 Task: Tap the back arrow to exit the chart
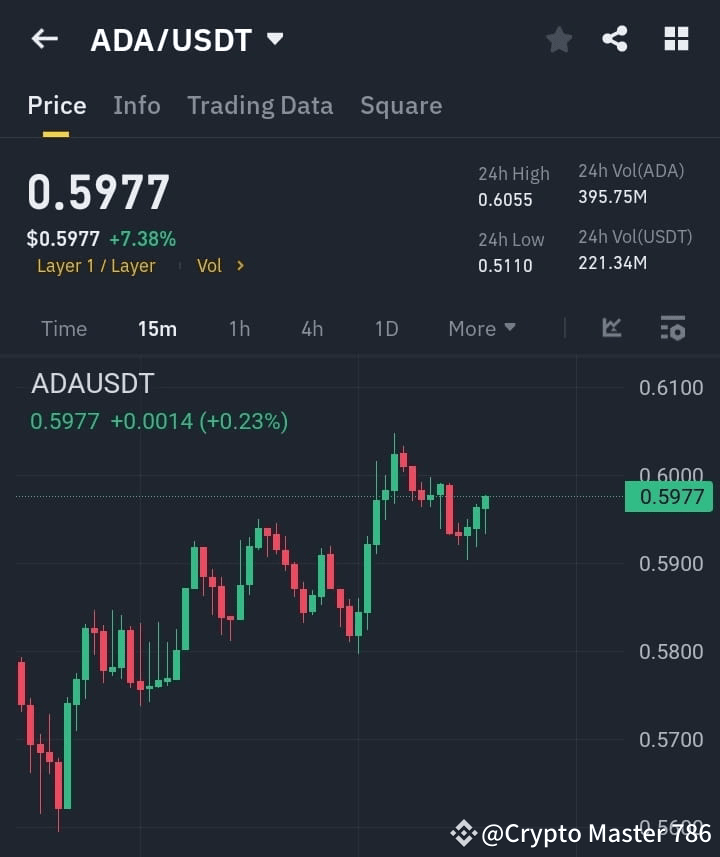43,38
